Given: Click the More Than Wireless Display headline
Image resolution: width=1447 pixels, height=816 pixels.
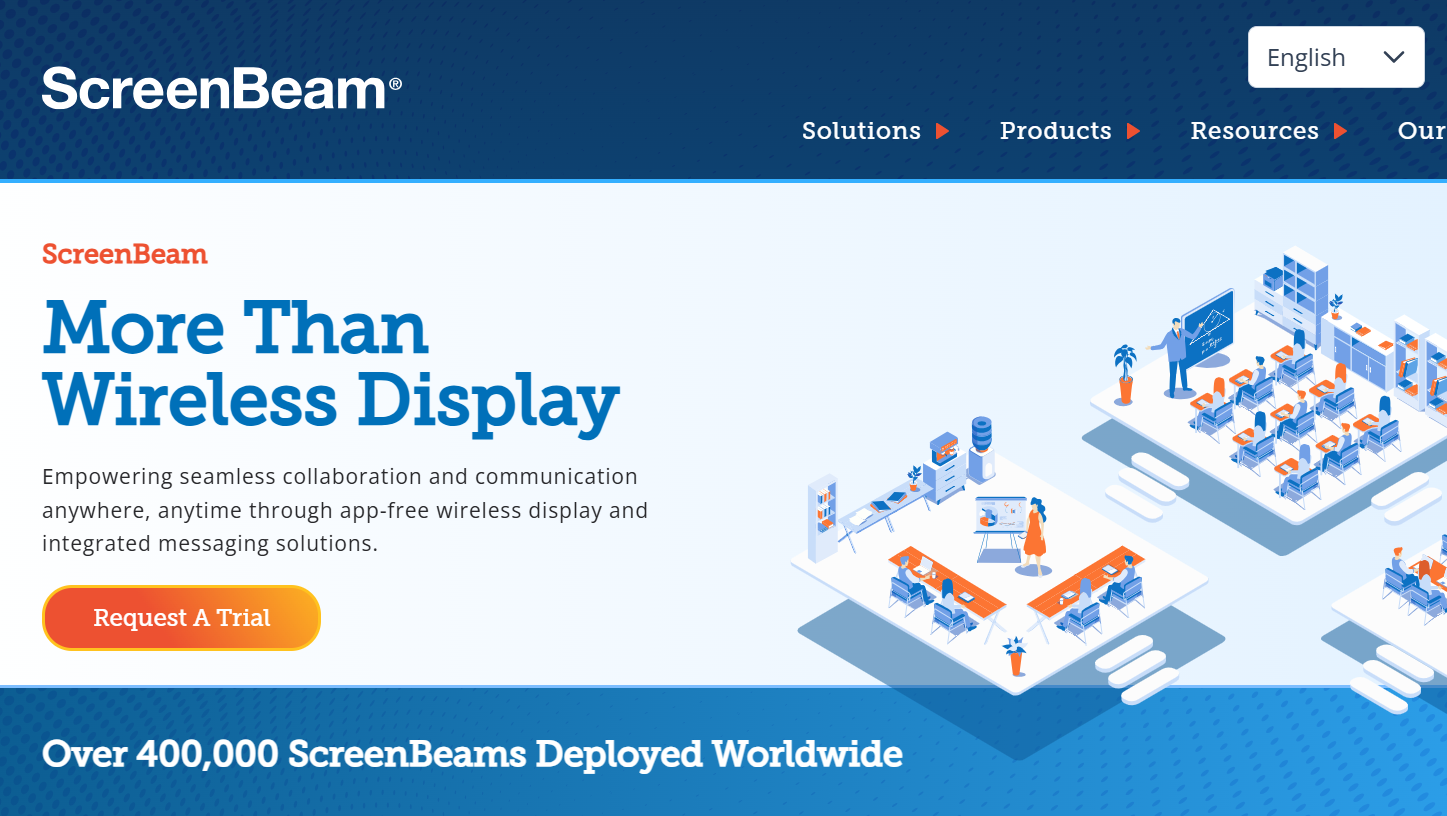Looking at the screenshot, I should click(331, 366).
